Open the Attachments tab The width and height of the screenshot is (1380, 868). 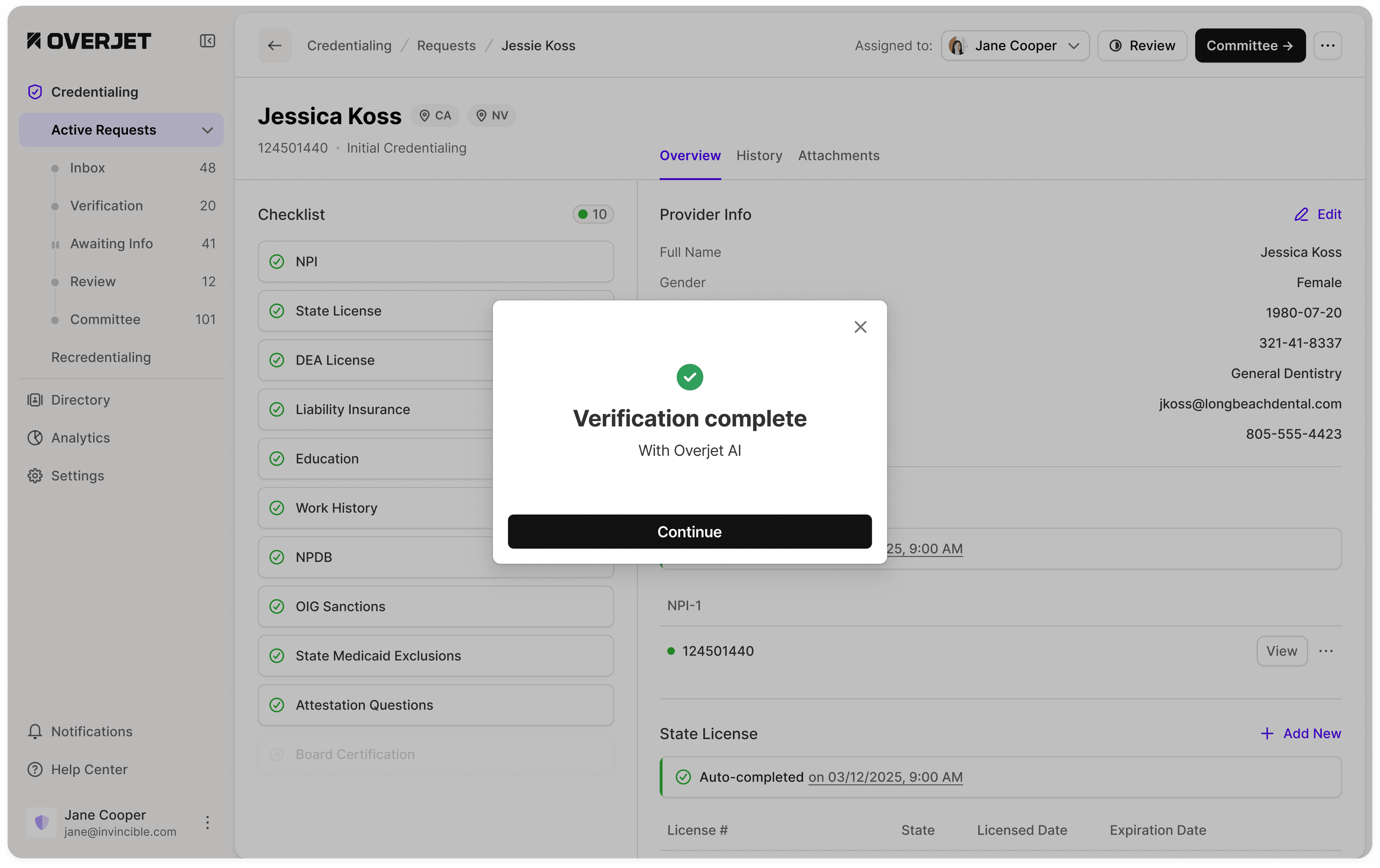(838, 155)
